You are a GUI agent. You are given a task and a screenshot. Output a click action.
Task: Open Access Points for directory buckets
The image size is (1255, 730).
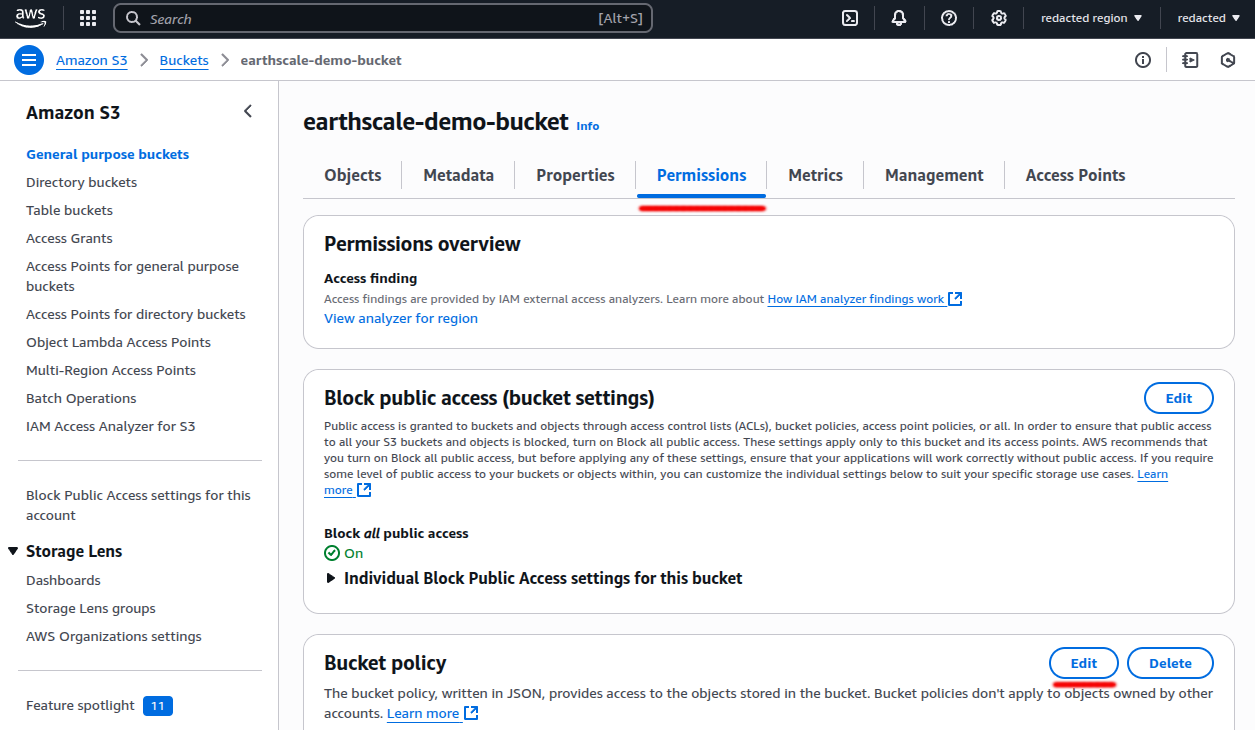tap(136, 314)
